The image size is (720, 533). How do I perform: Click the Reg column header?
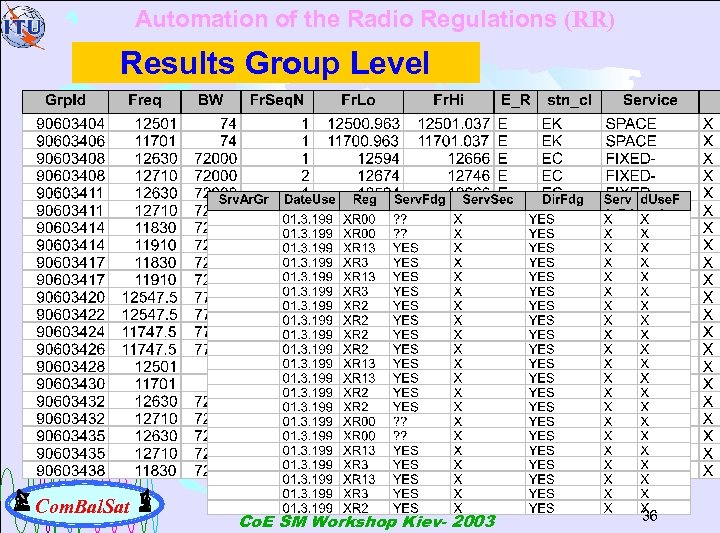pyautogui.click(x=365, y=200)
